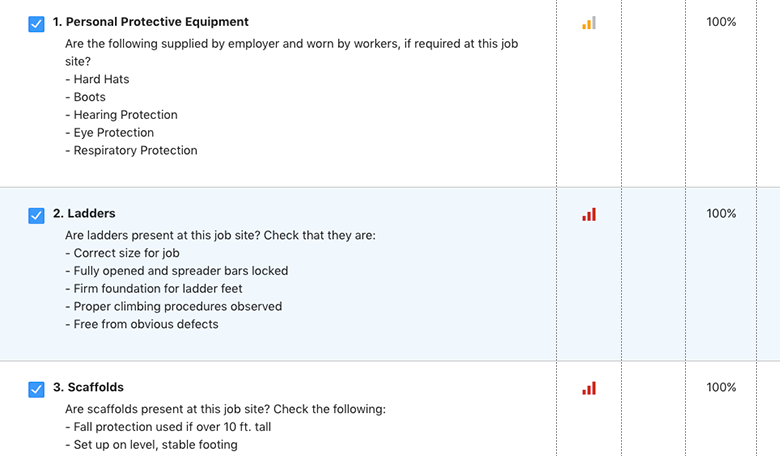Click the 100% value for Personal Protective Equipment
Screen dimensions: 780x456
click(x=721, y=22)
